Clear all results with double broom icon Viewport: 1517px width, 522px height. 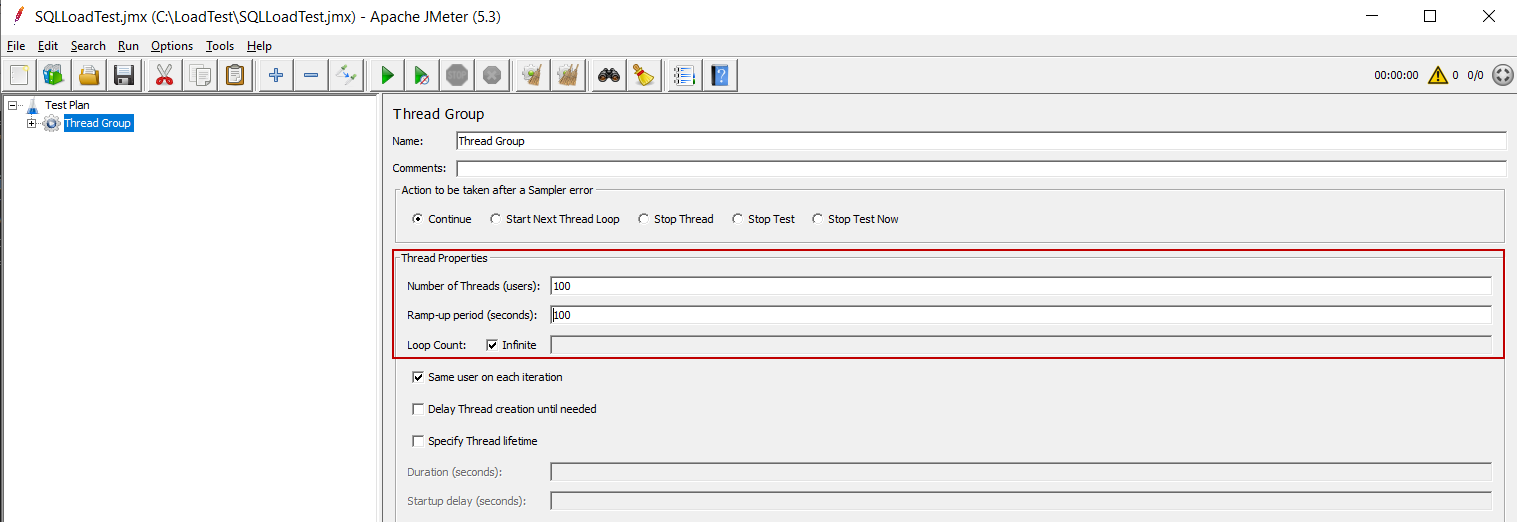[568, 75]
